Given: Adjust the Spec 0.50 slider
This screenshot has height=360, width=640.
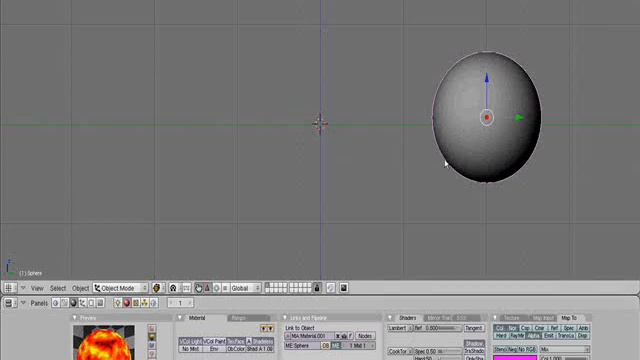Looking at the screenshot, I should (438, 351).
